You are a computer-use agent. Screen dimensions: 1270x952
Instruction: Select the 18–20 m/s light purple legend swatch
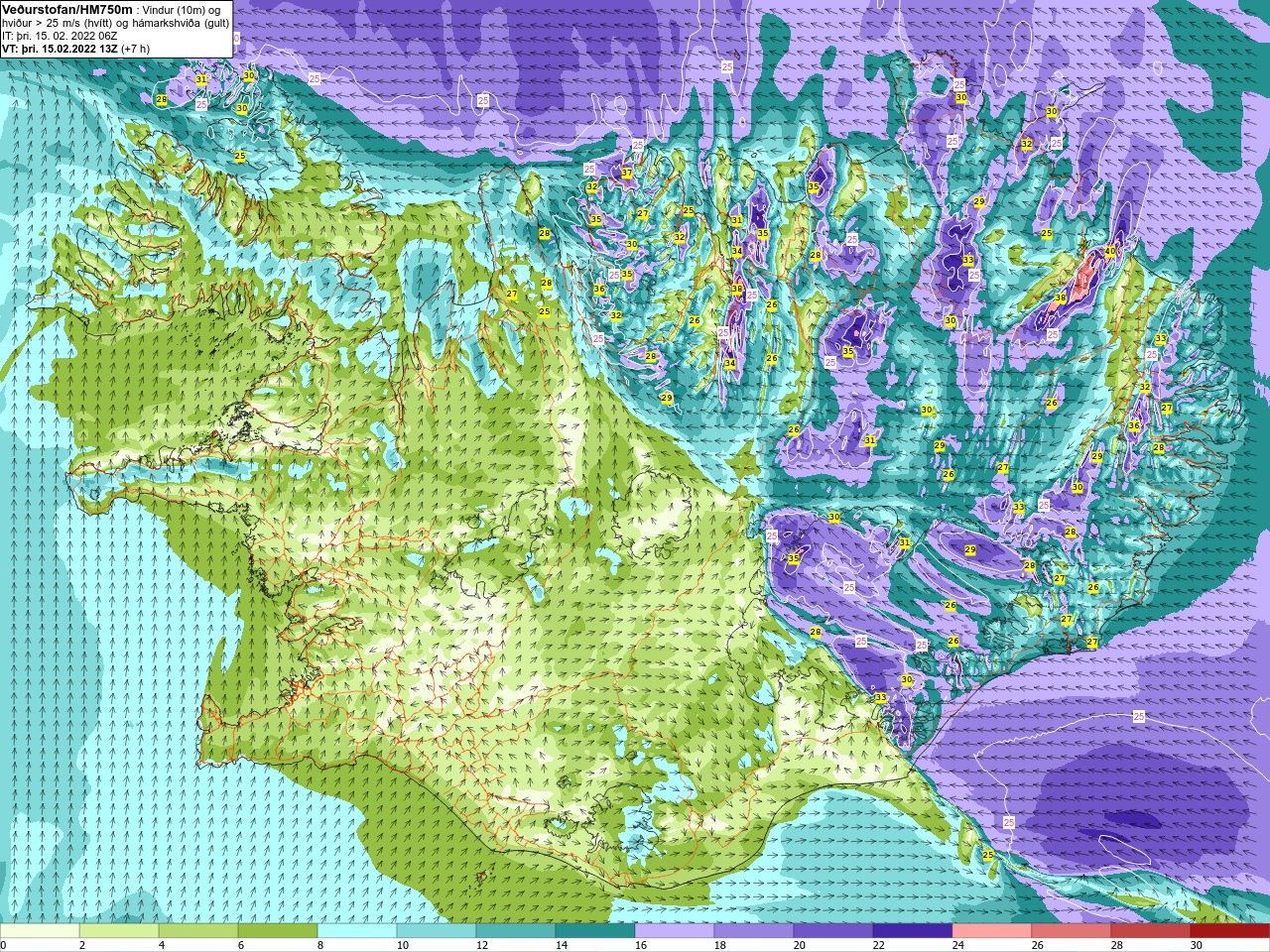[x=754, y=931]
